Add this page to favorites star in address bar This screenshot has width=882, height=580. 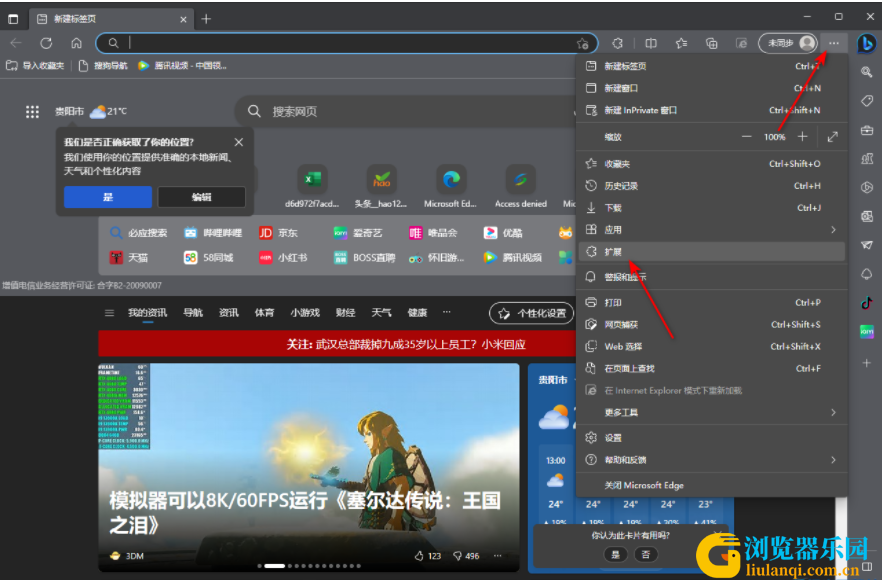coord(583,43)
